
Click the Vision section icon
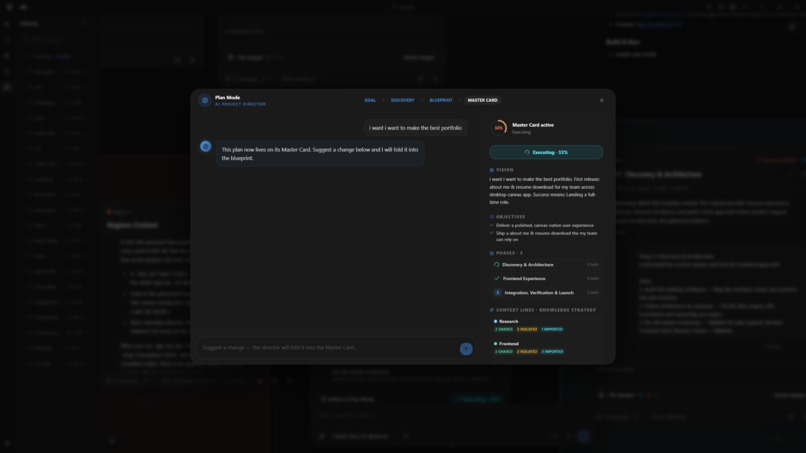(x=492, y=170)
